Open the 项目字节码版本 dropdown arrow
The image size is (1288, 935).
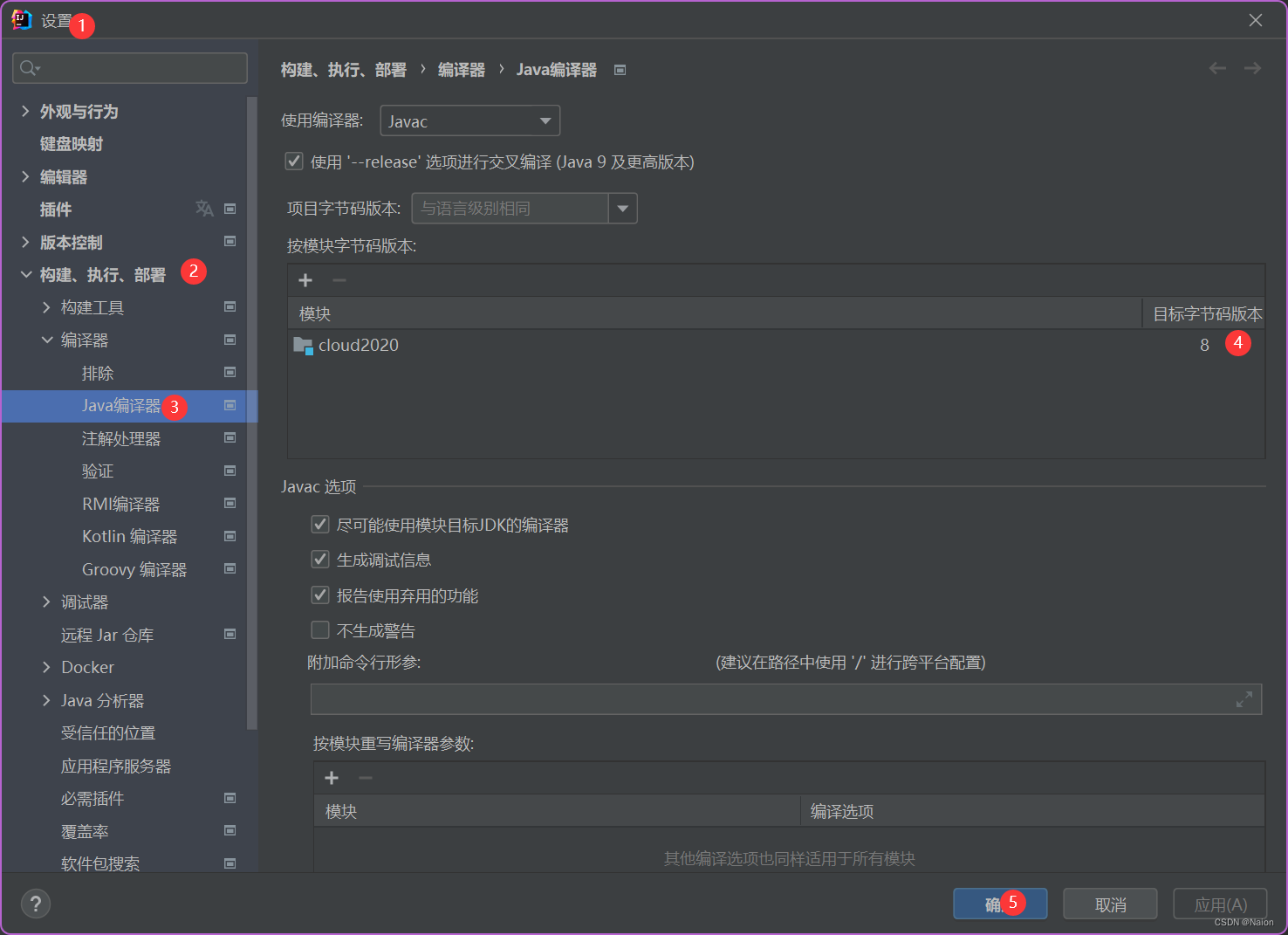pos(623,209)
